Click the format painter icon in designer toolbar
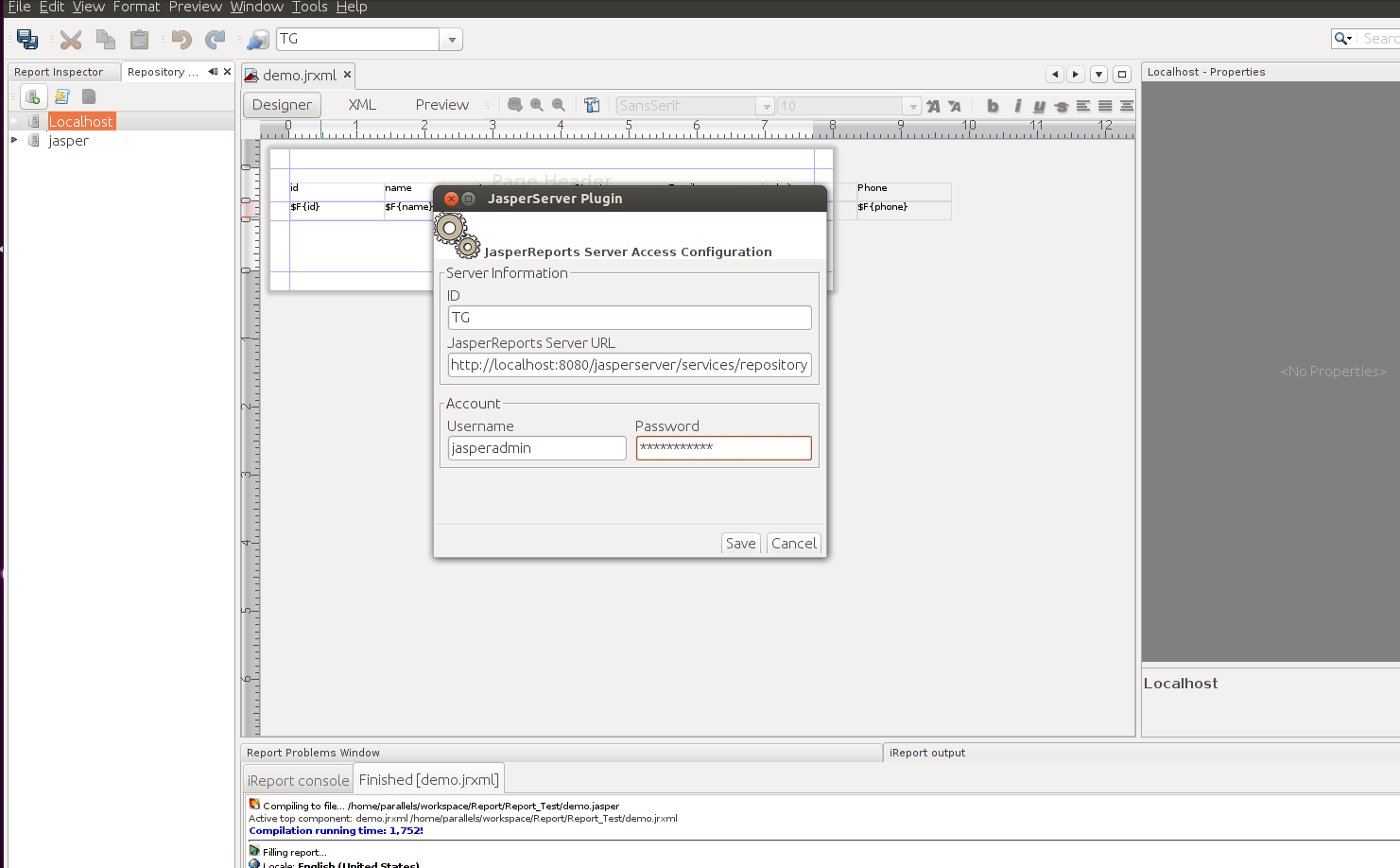 [592, 105]
